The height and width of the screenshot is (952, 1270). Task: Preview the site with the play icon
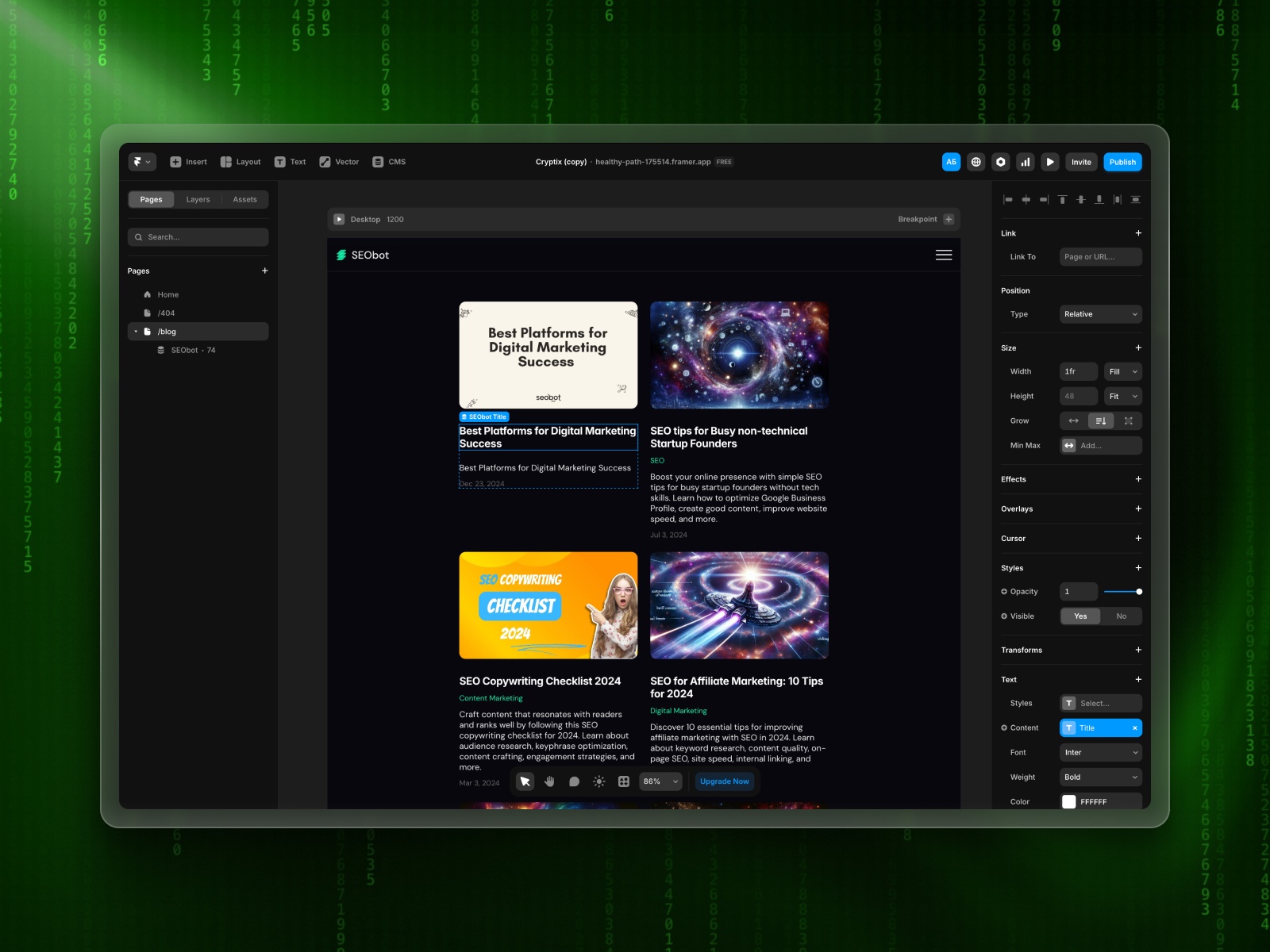point(1050,161)
